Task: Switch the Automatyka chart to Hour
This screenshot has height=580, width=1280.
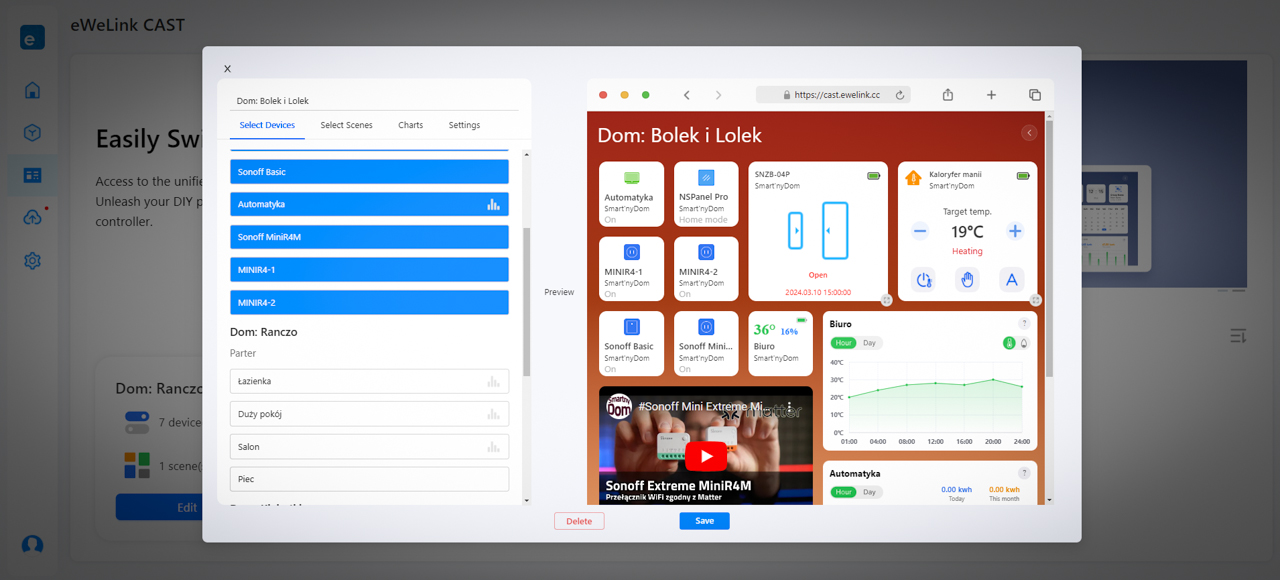Action: pos(844,492)
